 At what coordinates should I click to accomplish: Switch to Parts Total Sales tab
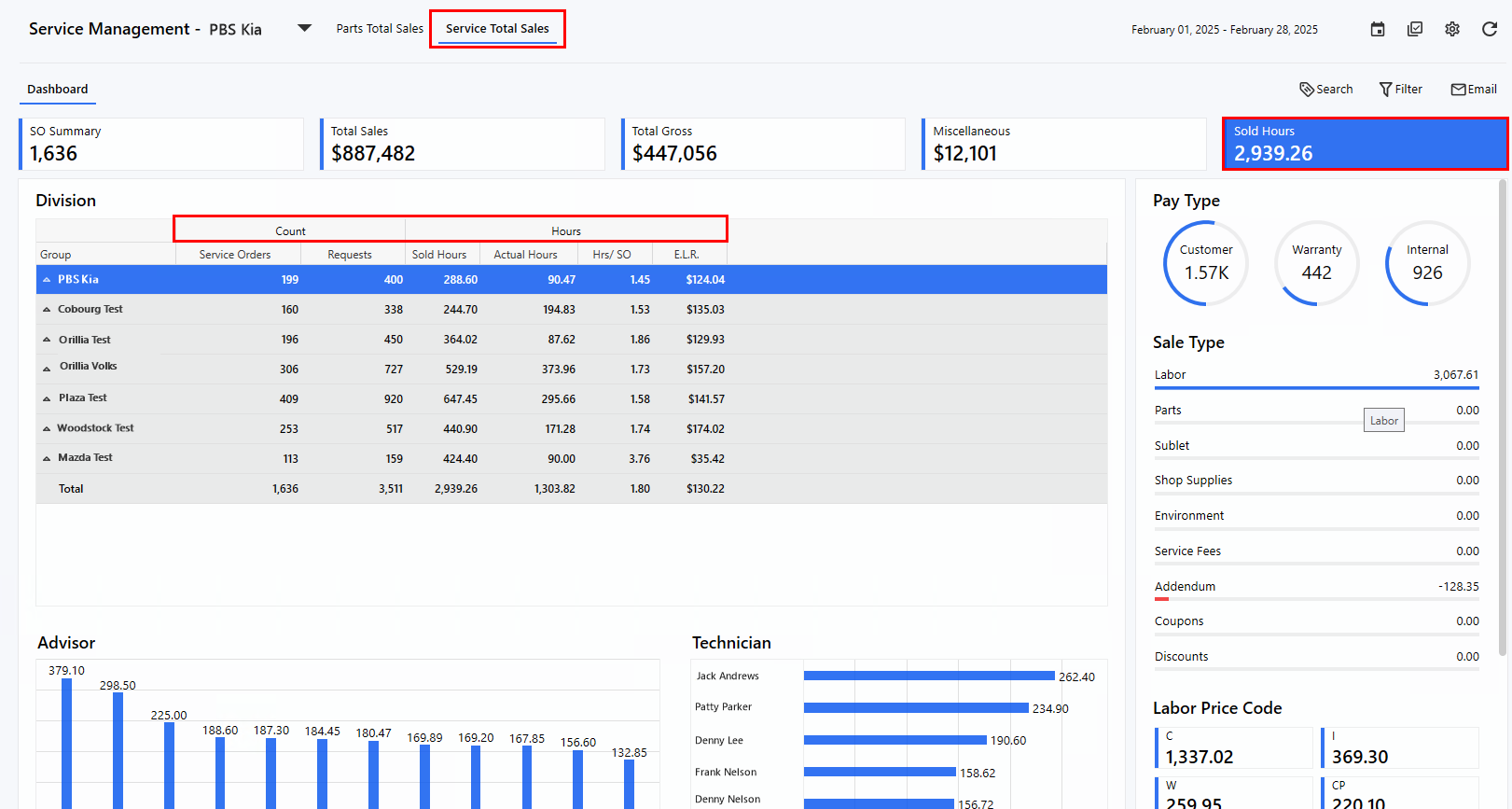[x=380, y=29]
